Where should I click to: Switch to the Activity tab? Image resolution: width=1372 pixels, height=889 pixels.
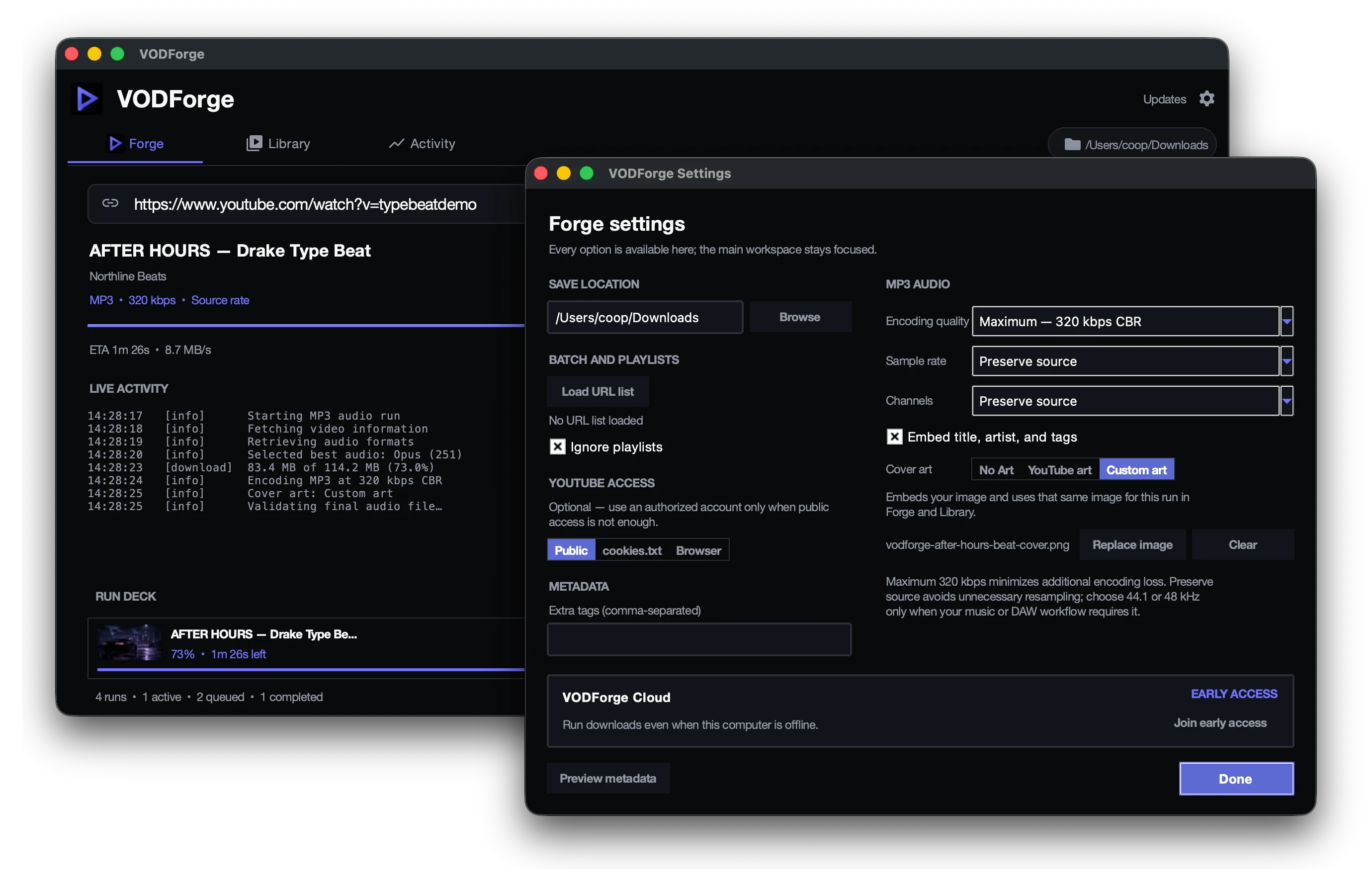[422, 144]
